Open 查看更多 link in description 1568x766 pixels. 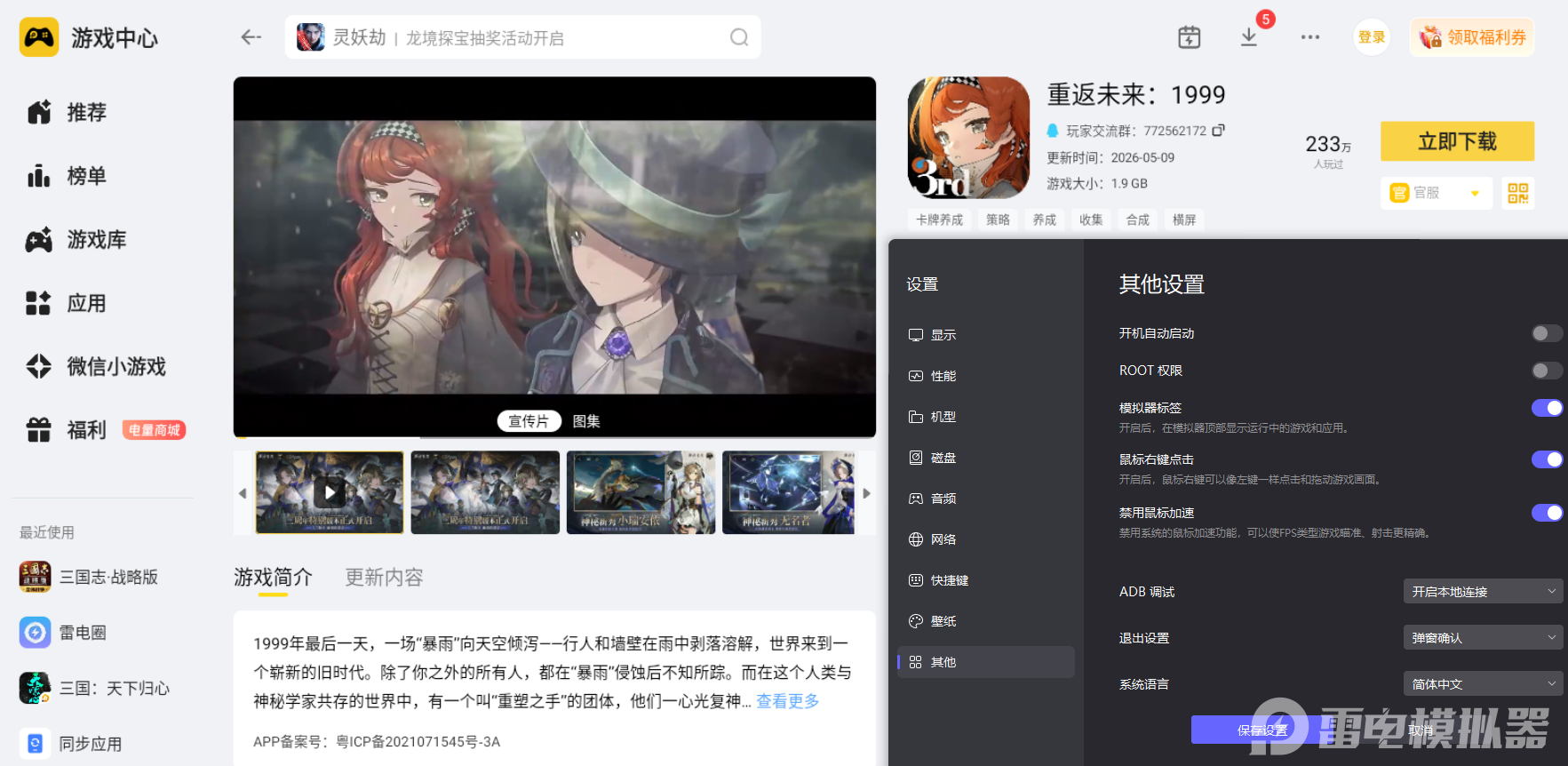[x=787, y=701]
